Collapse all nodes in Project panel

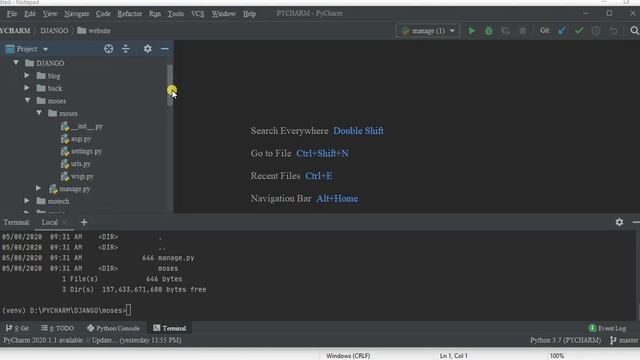(126, 49)
